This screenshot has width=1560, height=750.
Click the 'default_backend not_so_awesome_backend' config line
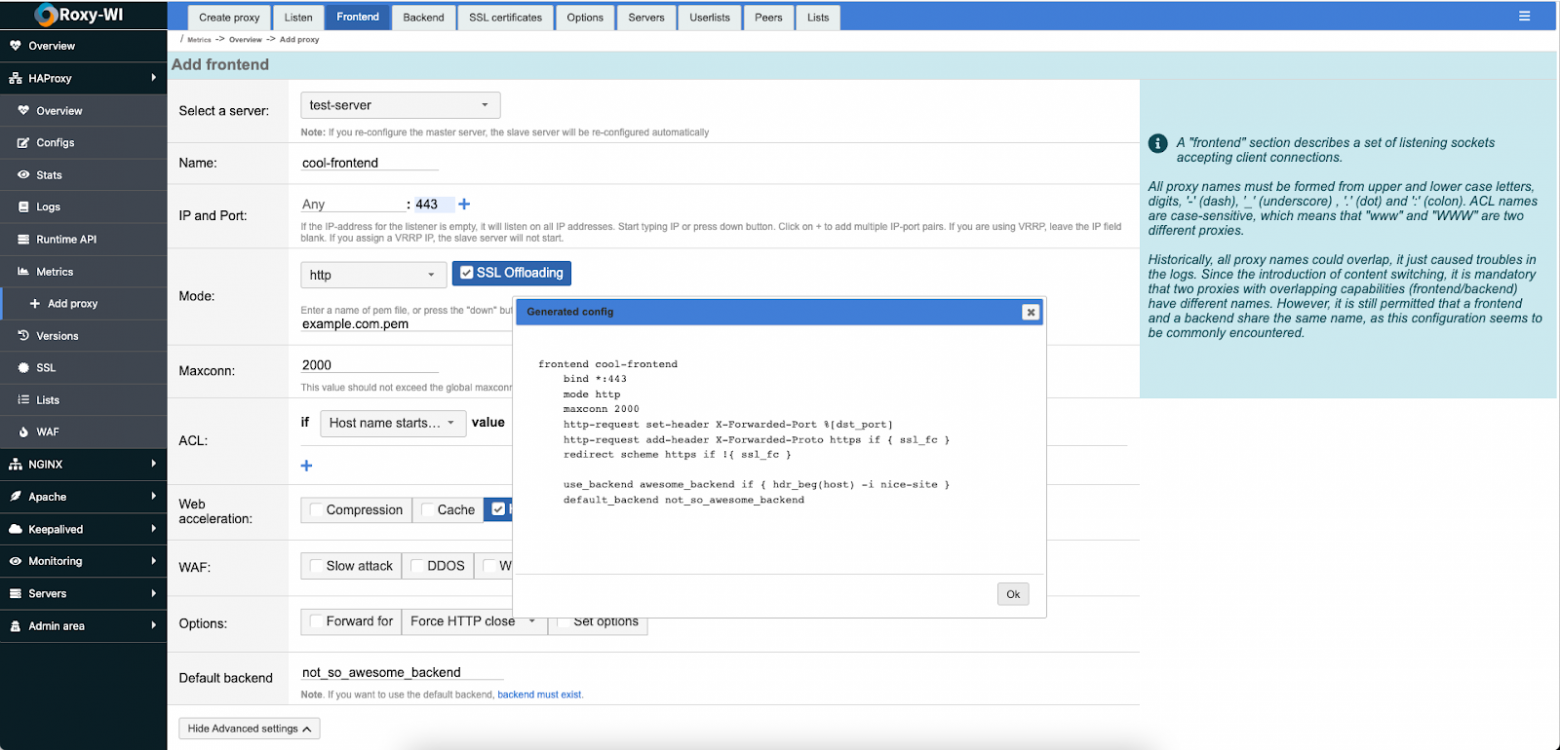tap(683, 500)
